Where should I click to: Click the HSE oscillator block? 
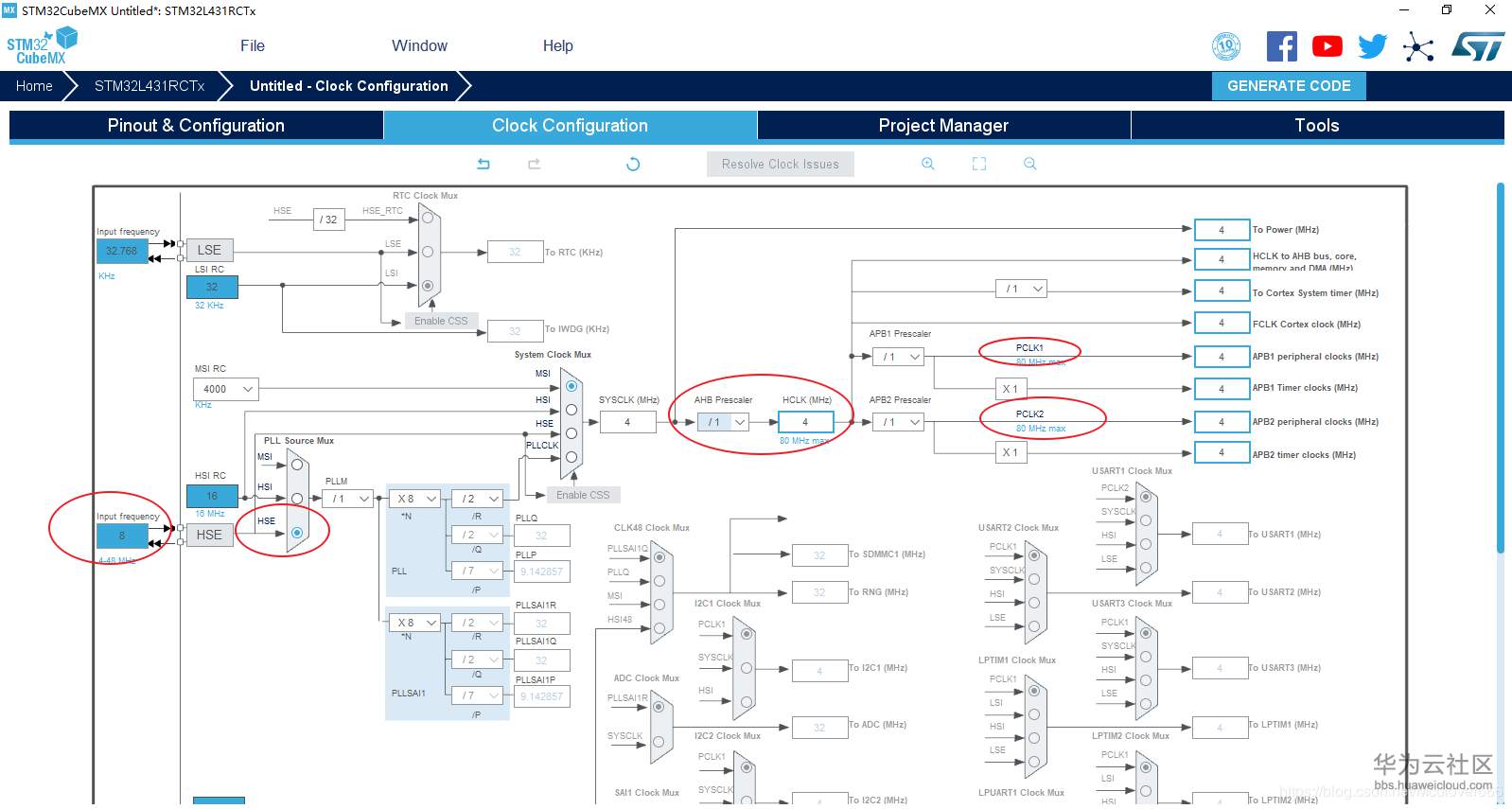pos(209,535)
